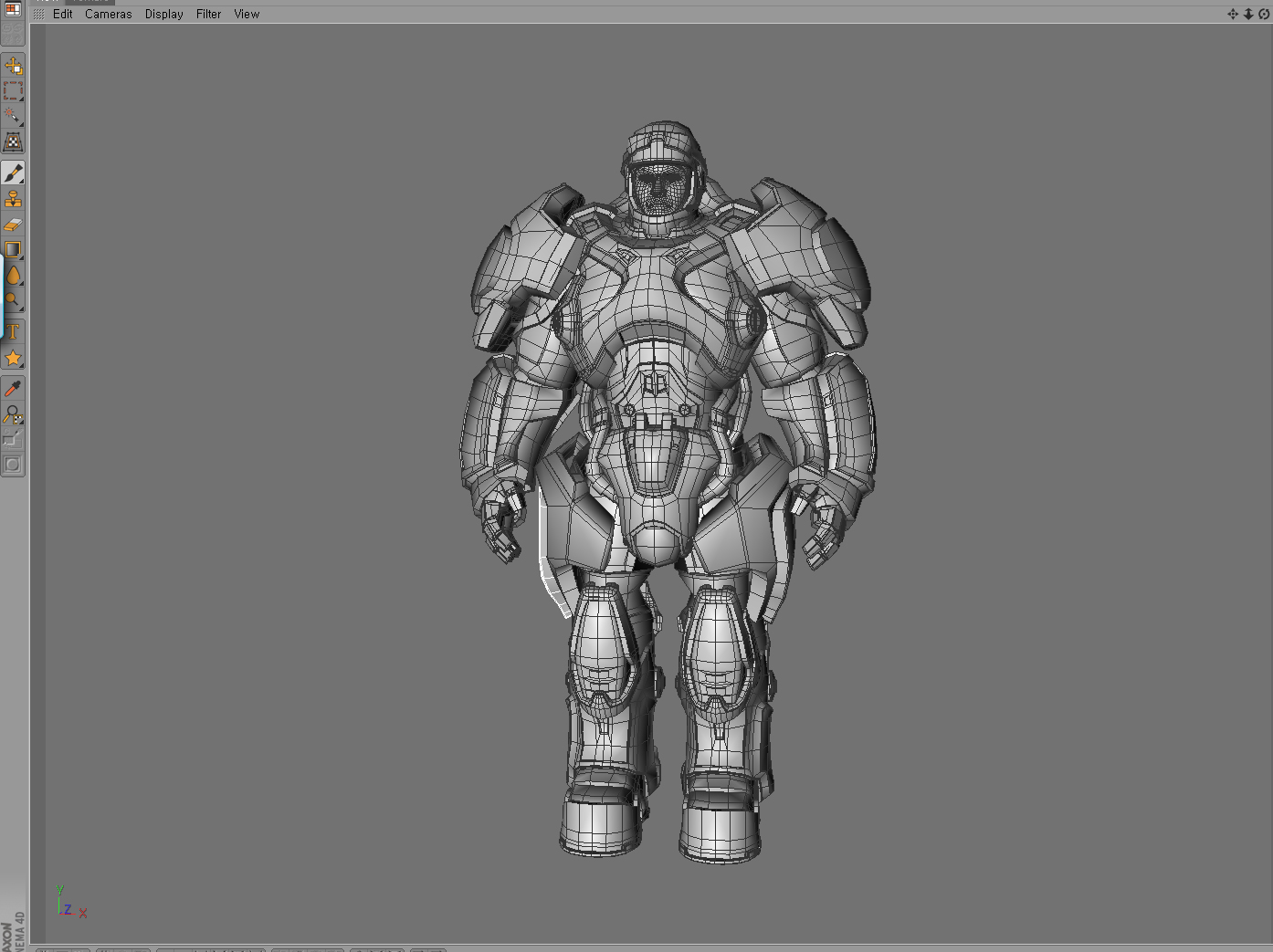The height and width of the screenshot is (952, 1273).
Task: Click the greyed-out rounded square icon
Action: (x=13, y=465)
